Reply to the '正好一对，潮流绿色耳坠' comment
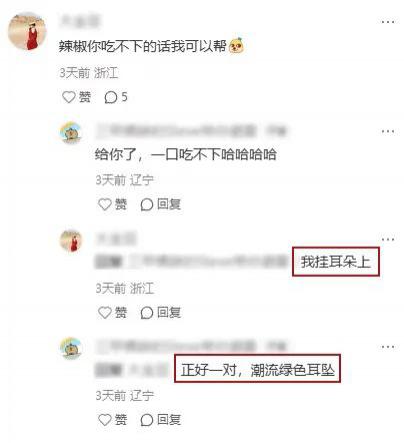404x443 pixels. point(160,420)
